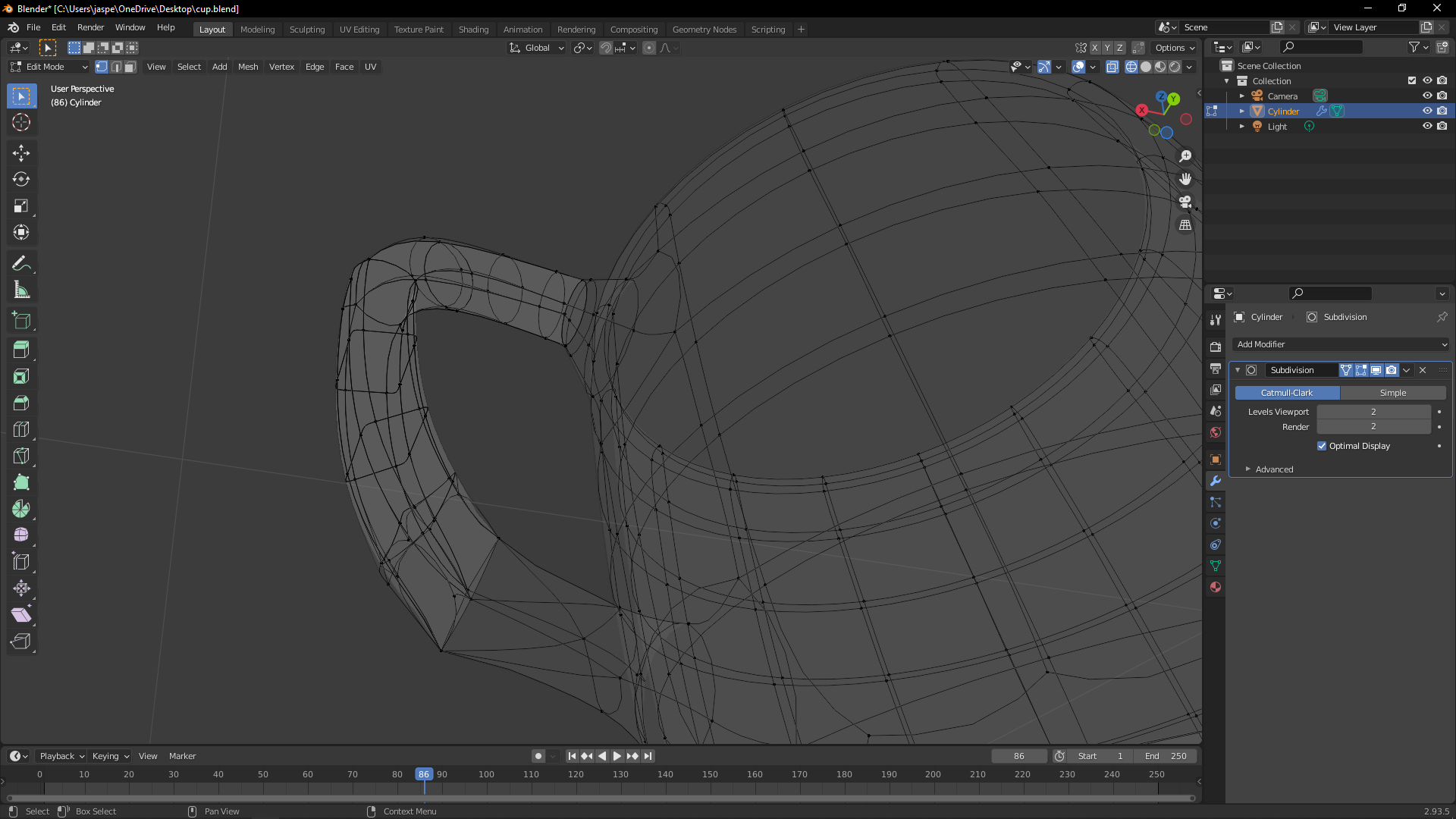The width and height of the screenshot is (1456, 819).
Task: Toggle camera view in viewport
Action: (x=1185, y=202)
